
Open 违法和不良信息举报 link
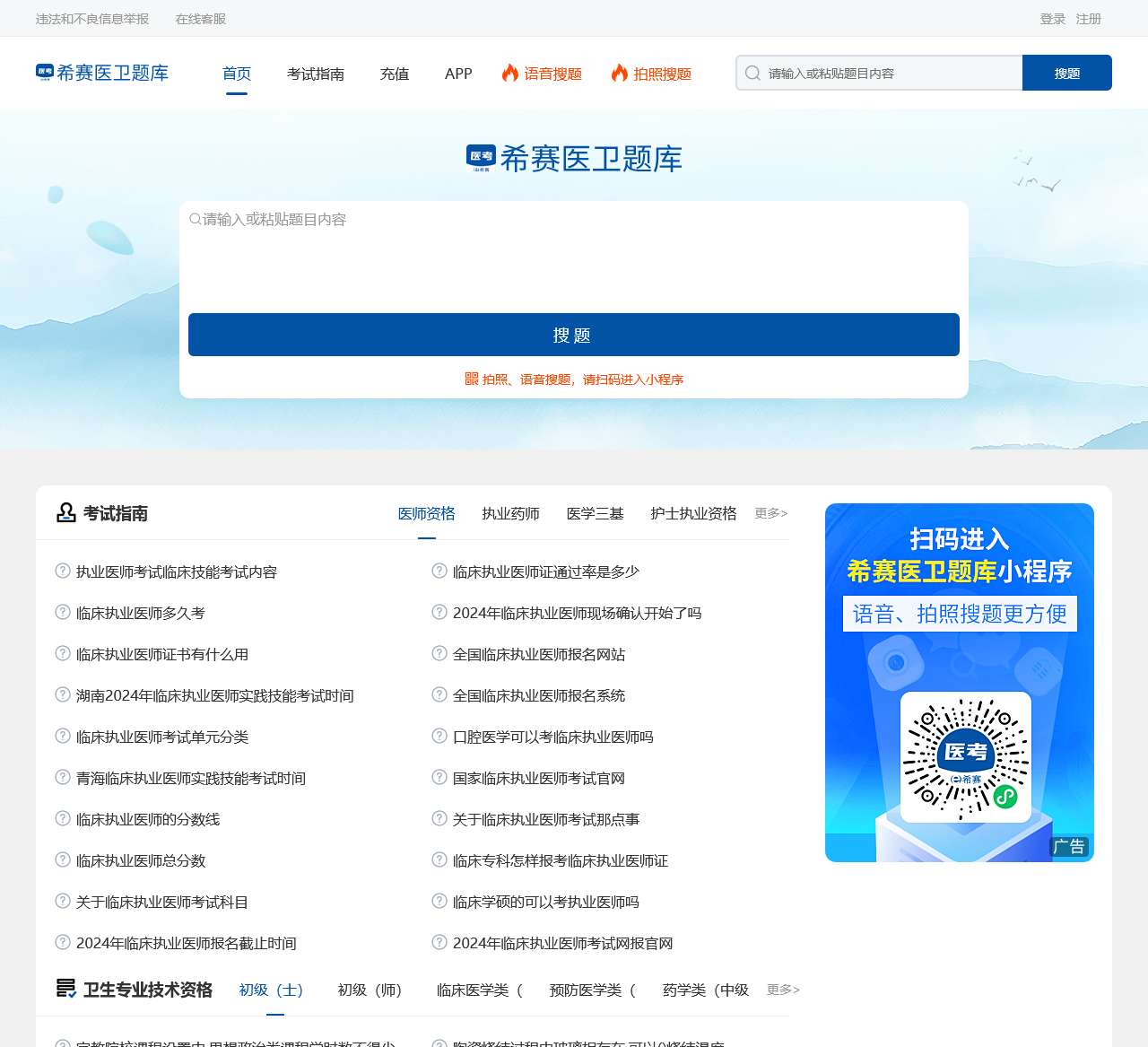tap(92, 19)
